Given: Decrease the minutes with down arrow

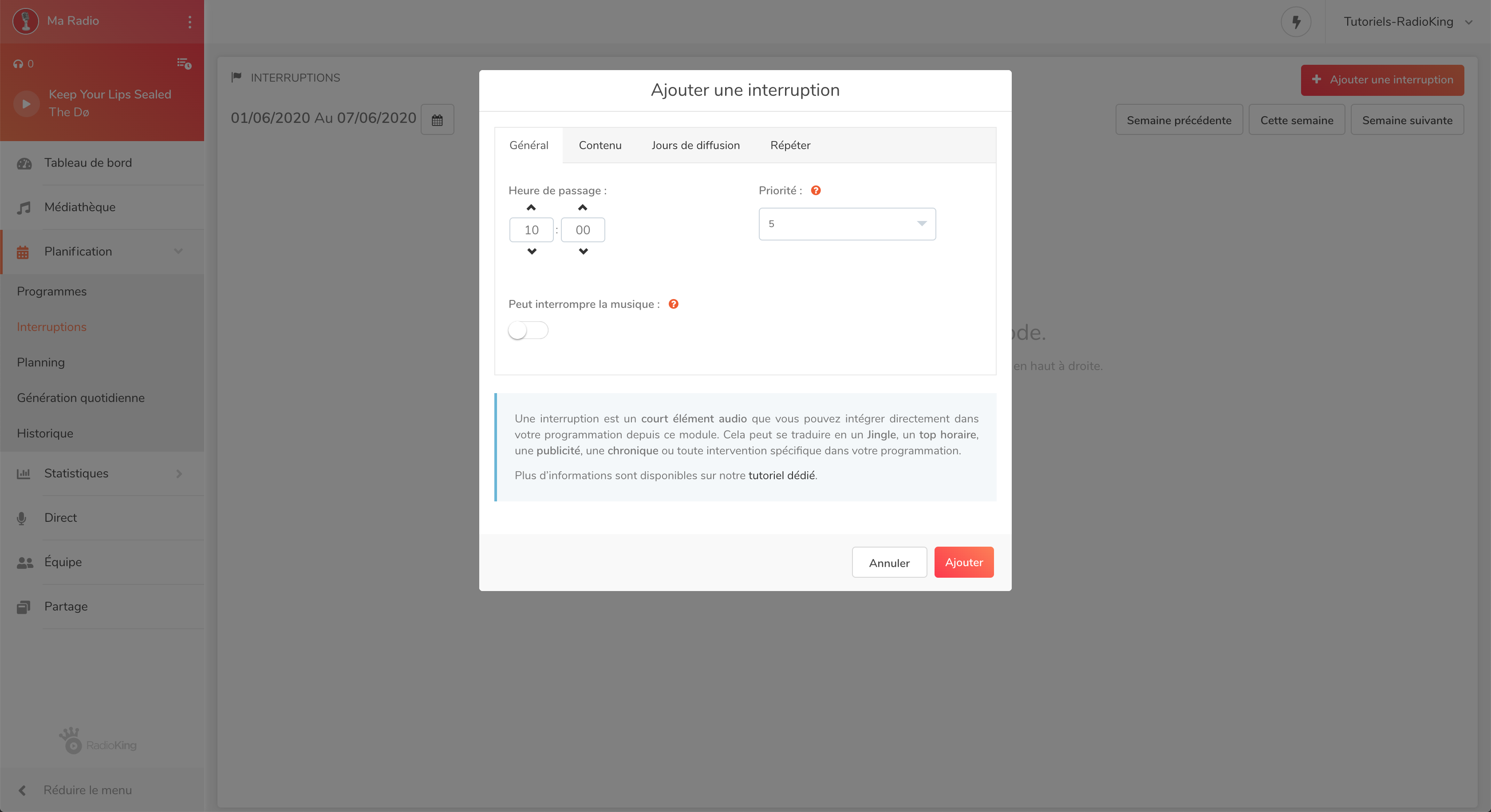Looking at the screenshot, I should (583, 251).
